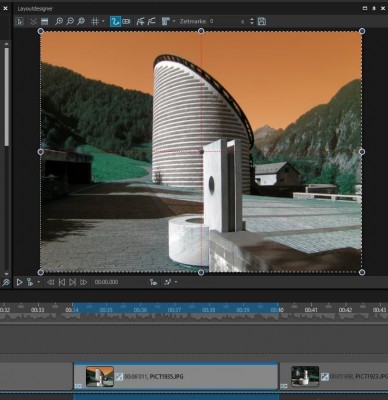Screen dimensions: 388x400
Task: Open the alignment options dropdown arrow
Action: coord(174,22)
